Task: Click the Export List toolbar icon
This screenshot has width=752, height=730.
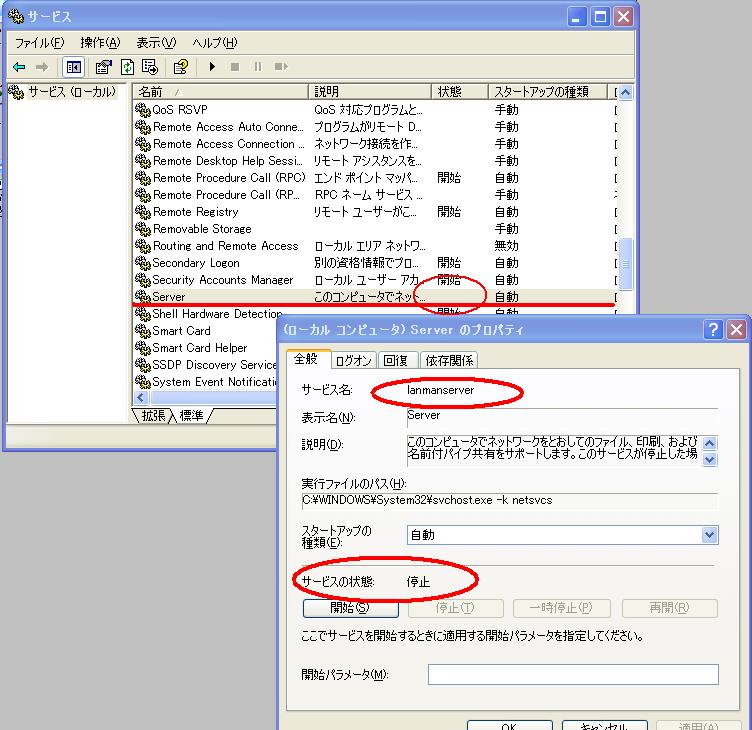Action: (x=150, y=67)
